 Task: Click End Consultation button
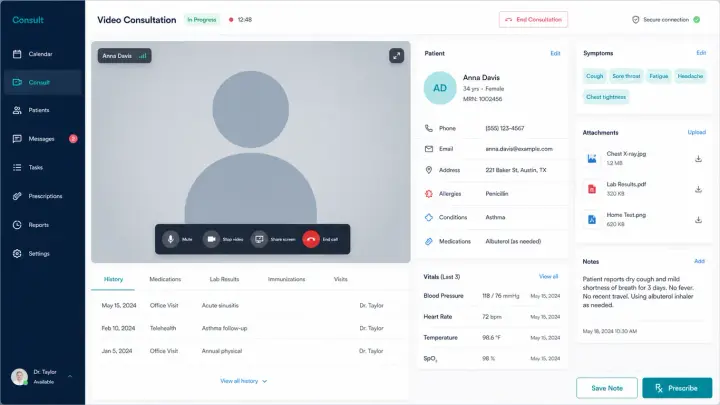click(x=533, y=20)
